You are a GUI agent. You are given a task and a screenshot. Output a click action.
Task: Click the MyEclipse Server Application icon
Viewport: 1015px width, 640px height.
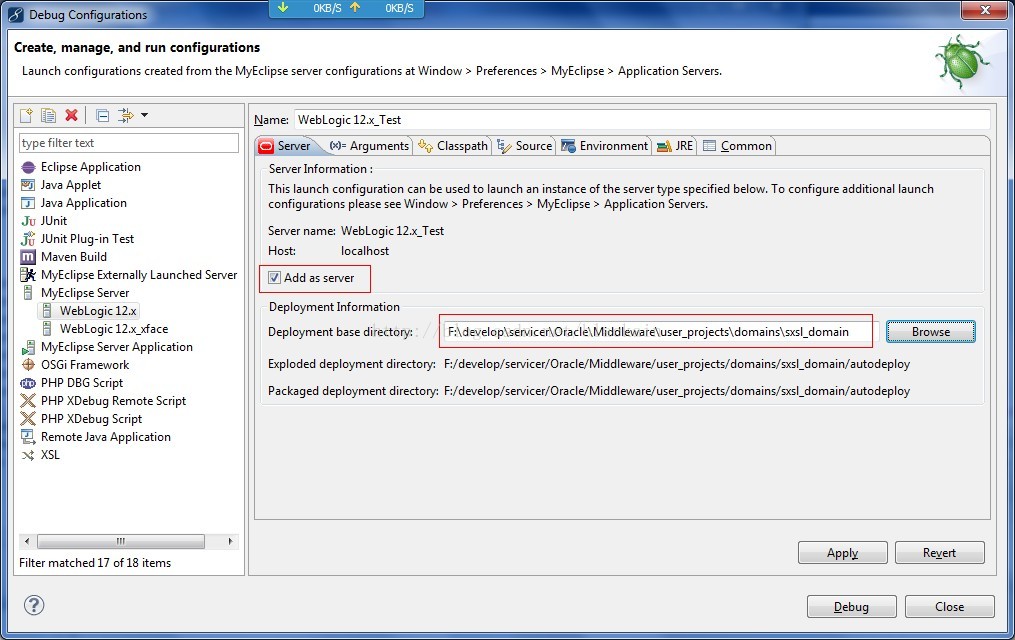pyautogui.click(x=28, y=347)
